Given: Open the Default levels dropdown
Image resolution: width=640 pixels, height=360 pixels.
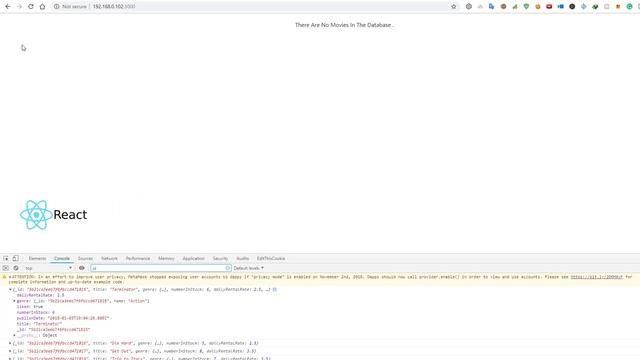Looking at the screenshot, I should coord(249,268).
